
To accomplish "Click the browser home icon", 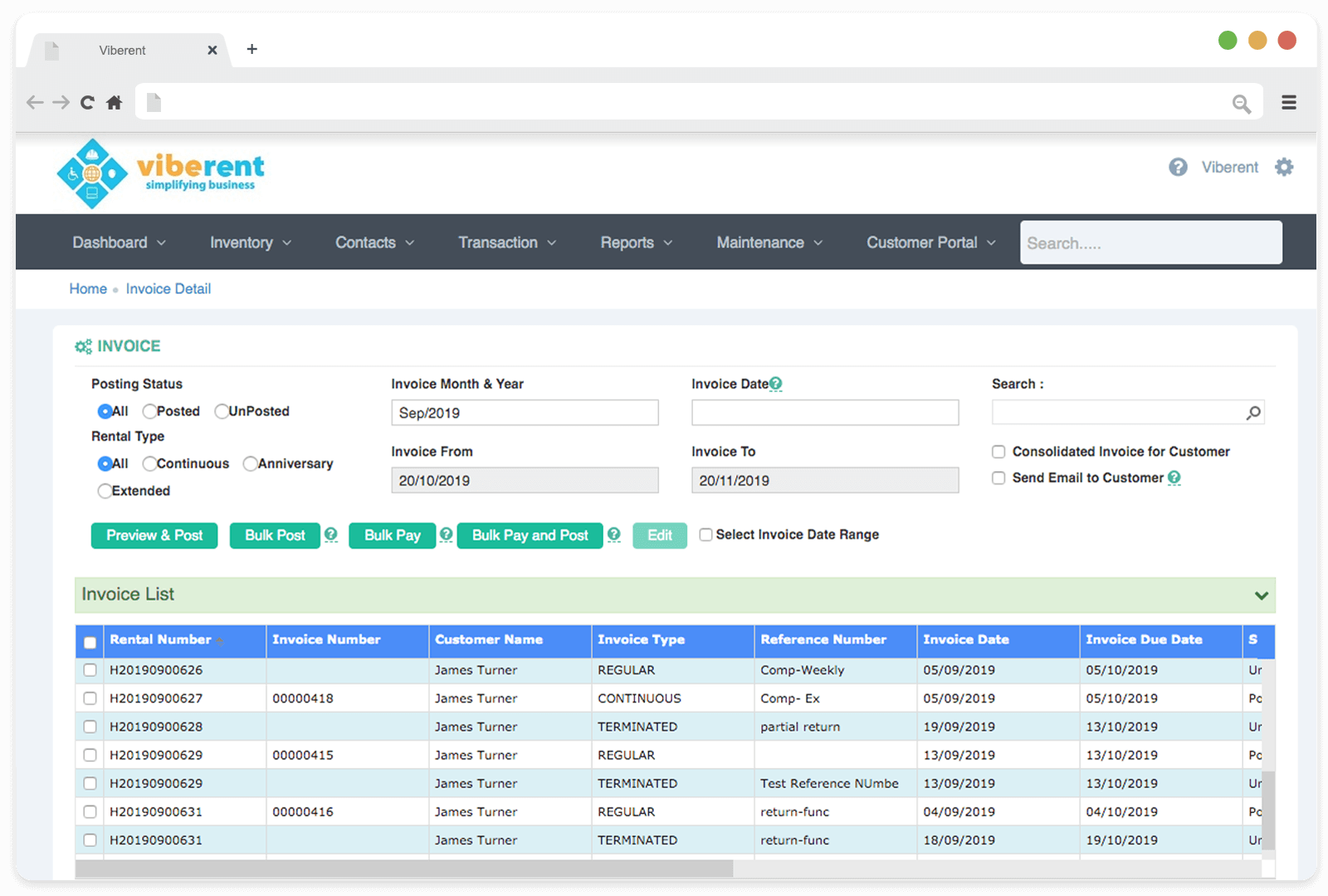I will tap(115, 103).
